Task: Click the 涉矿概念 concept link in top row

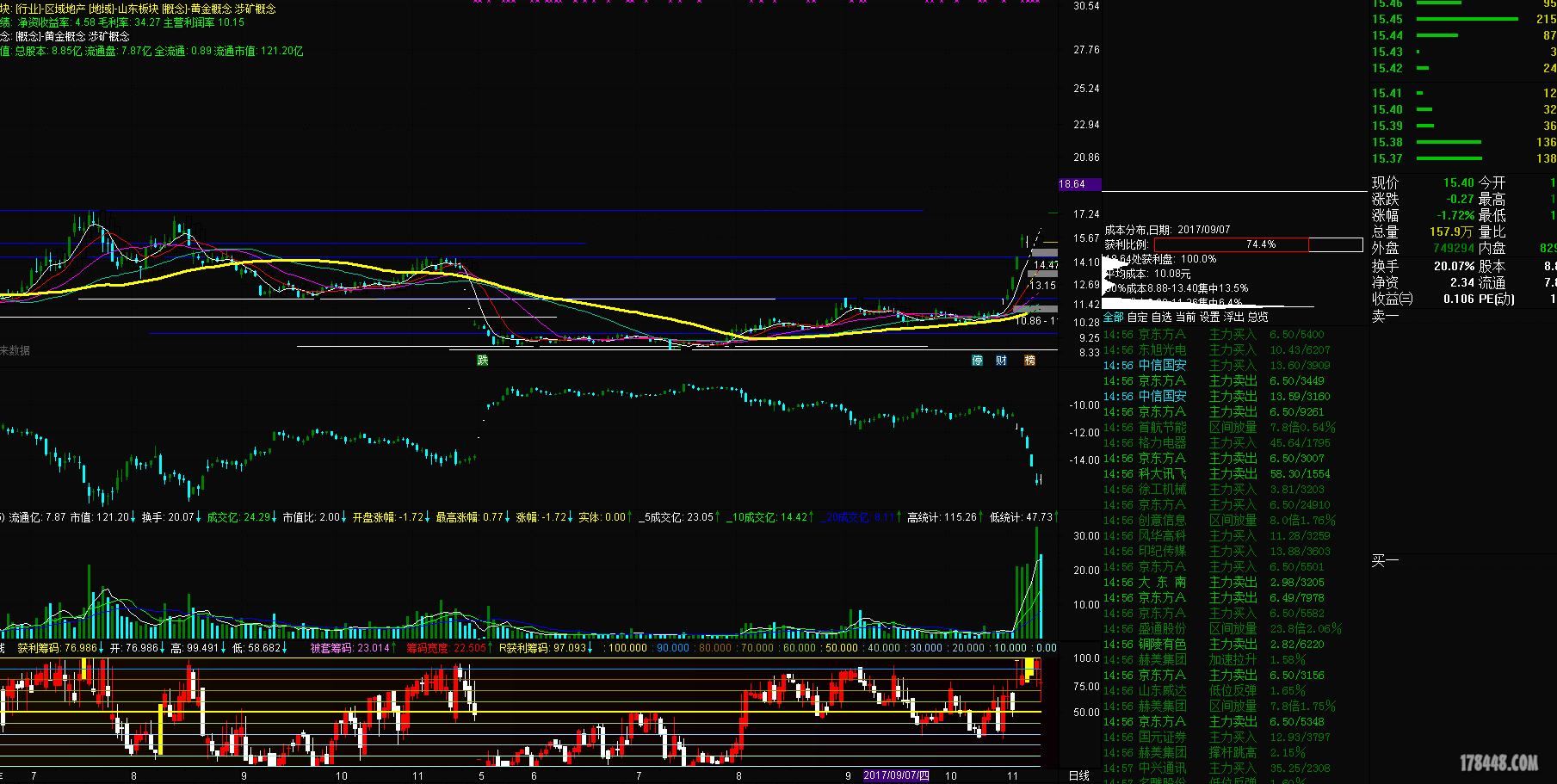Action: click(x=256, y=9)
